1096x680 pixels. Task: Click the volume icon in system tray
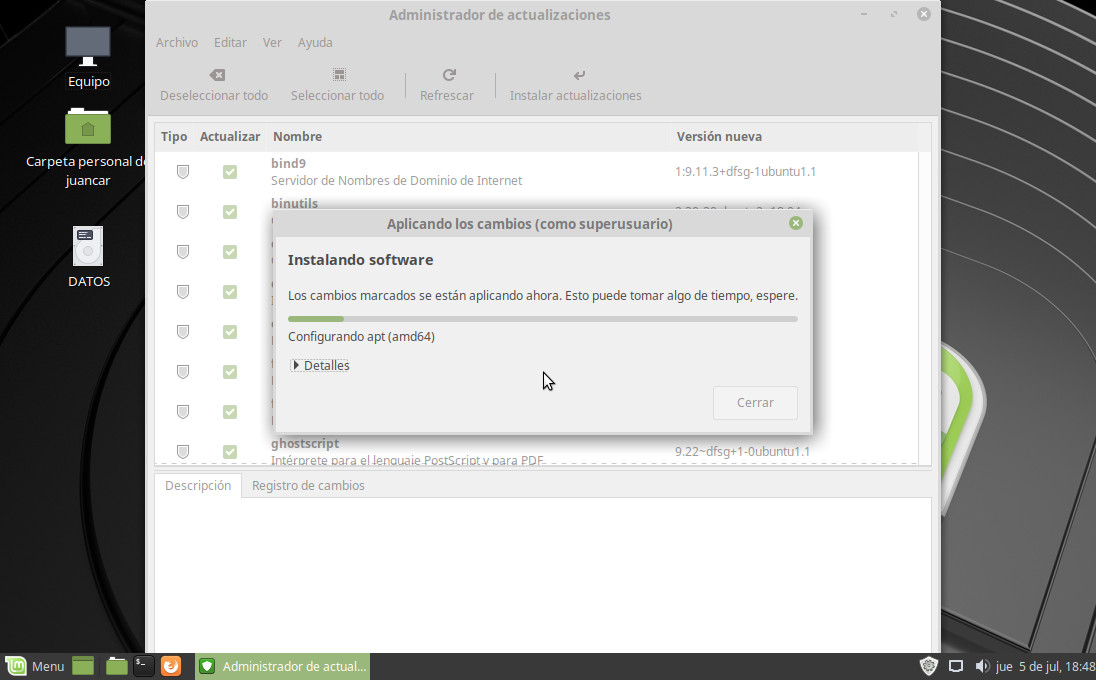tap(982, 666)
